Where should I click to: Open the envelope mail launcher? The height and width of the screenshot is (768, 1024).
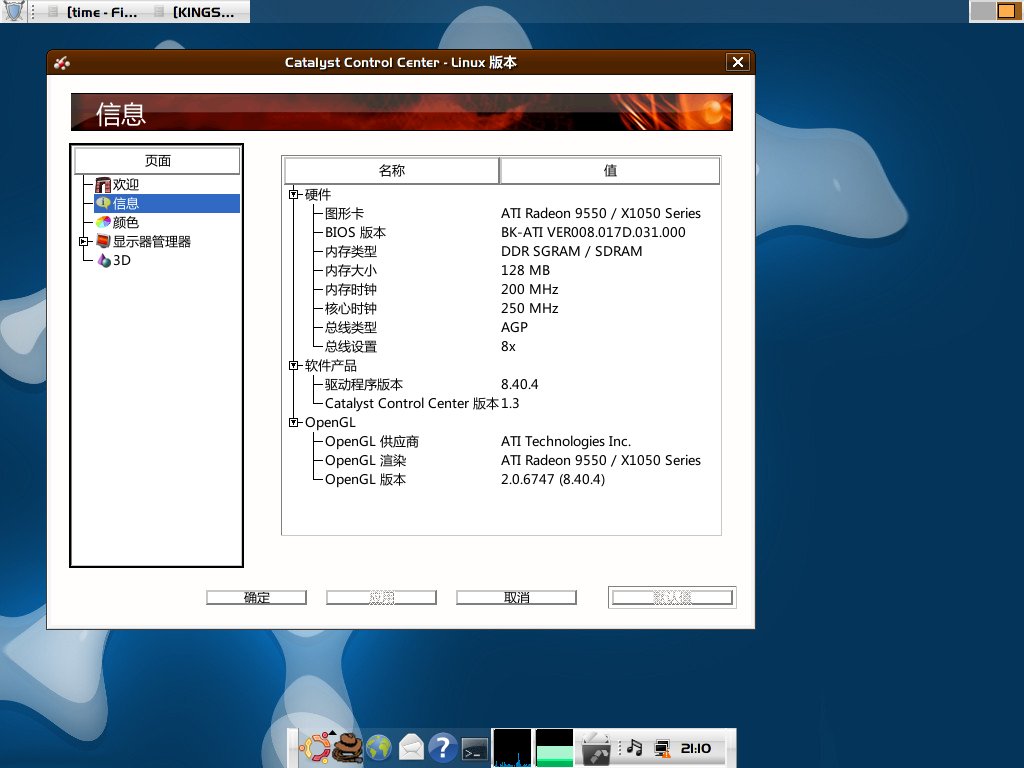coord(411,748)
